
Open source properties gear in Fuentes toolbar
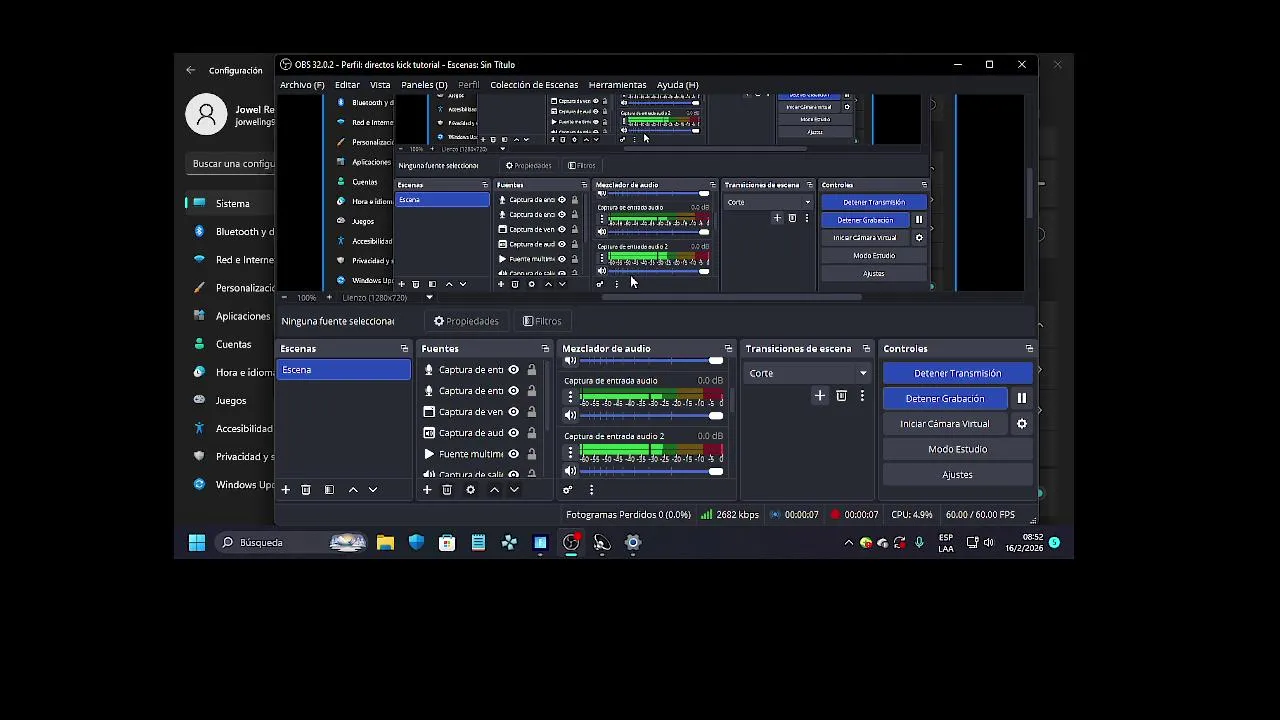tap(470, 490)
